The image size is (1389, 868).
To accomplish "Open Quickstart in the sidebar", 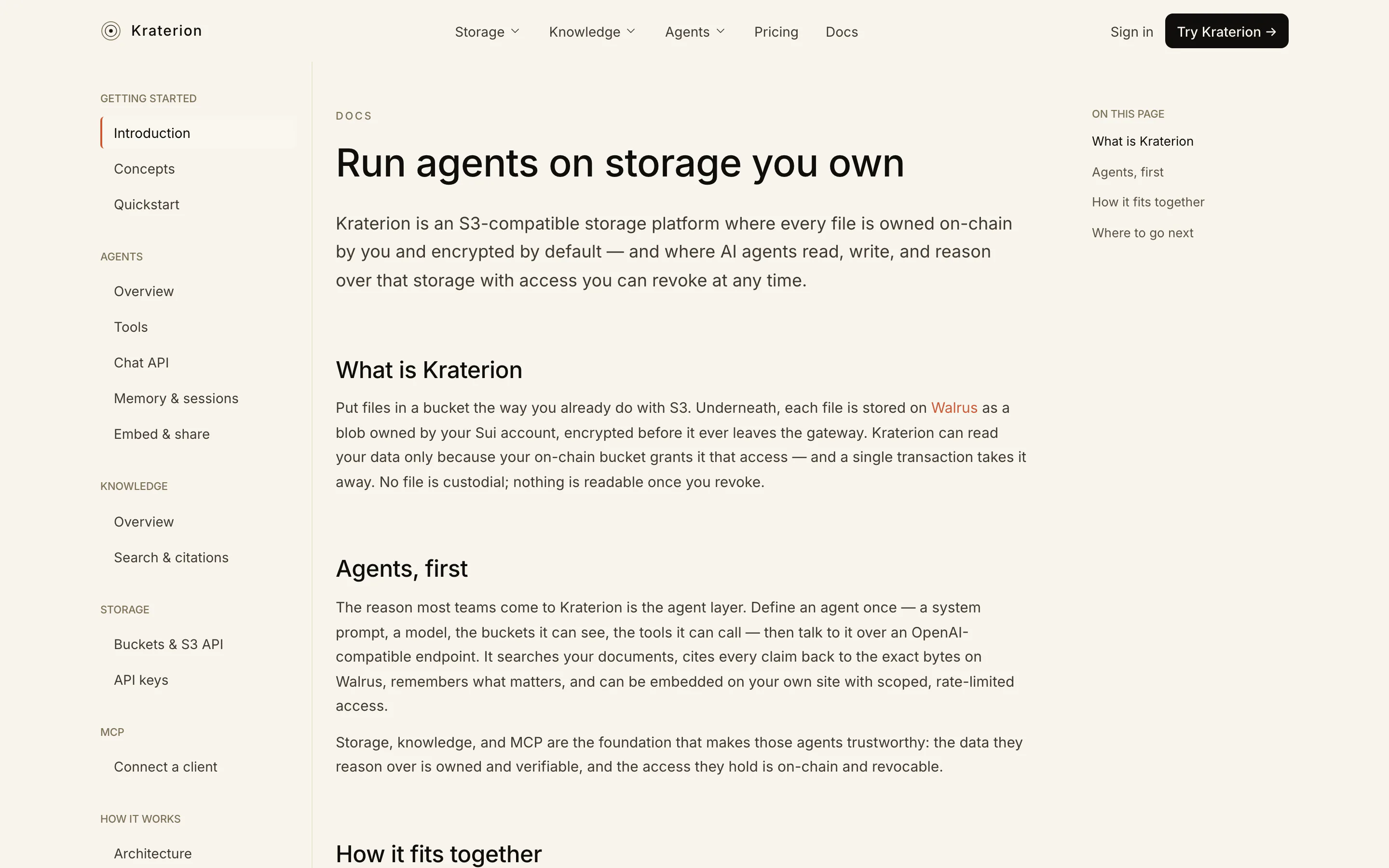I will (146, 204).
